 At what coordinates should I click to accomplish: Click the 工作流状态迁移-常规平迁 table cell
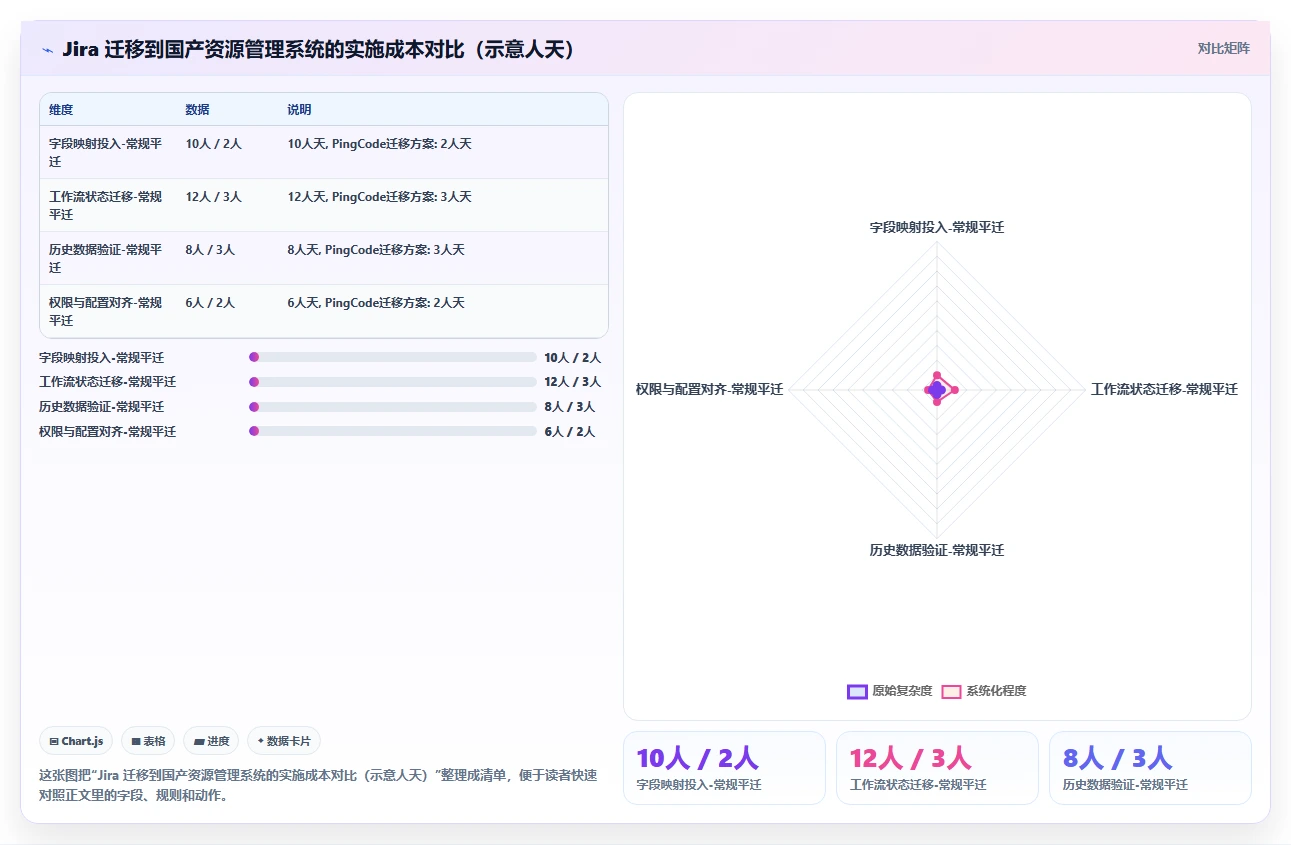click(x=106, y=205)
